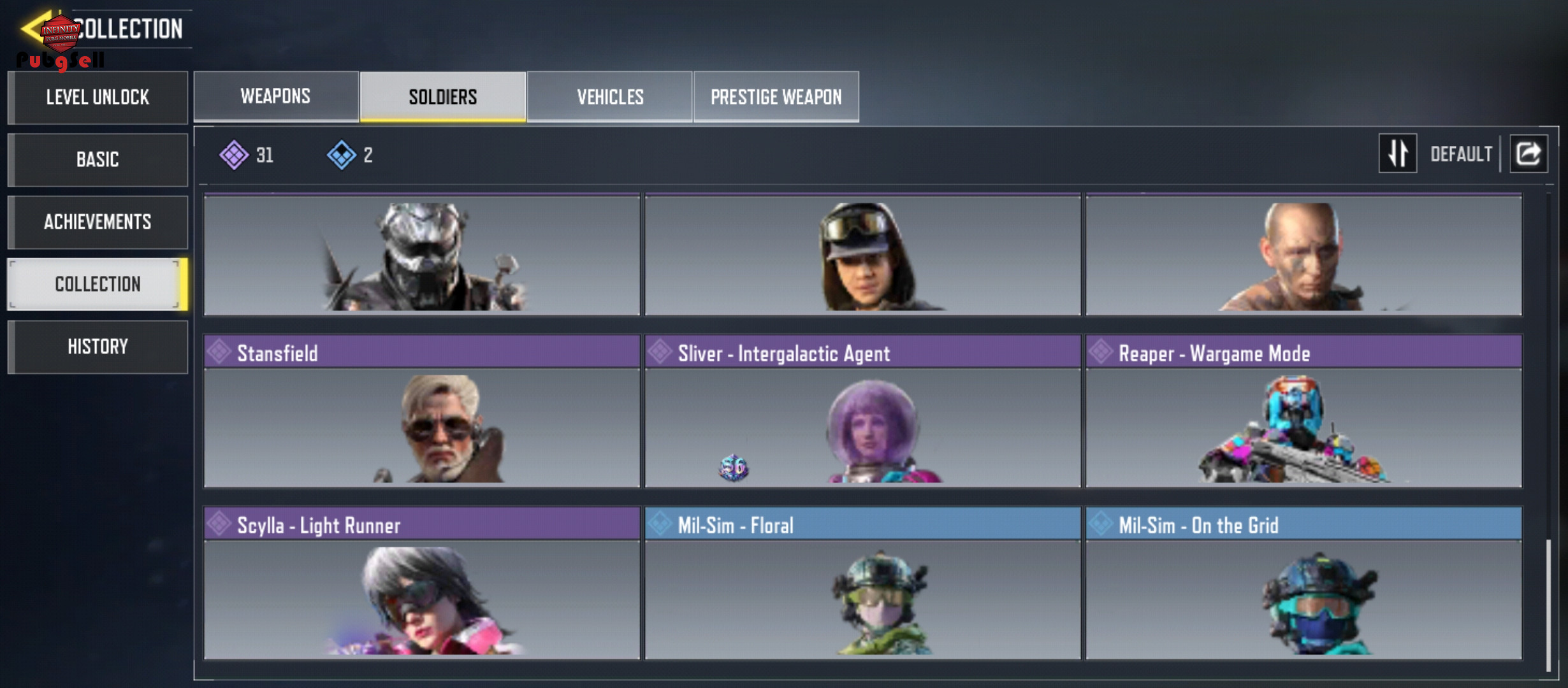Click the soldier list vertical scrollbar

click(1548, 604)
